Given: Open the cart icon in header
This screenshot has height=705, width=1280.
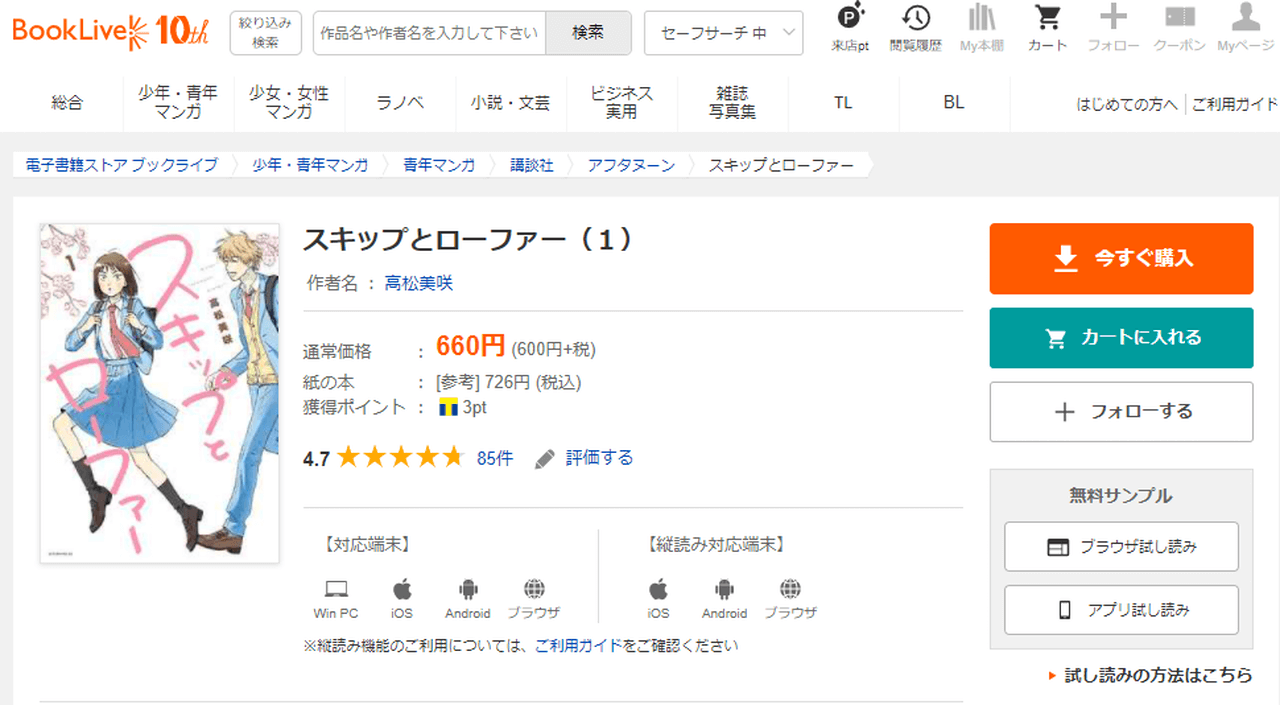Looking at the screenshot, I should [1047, 19].
